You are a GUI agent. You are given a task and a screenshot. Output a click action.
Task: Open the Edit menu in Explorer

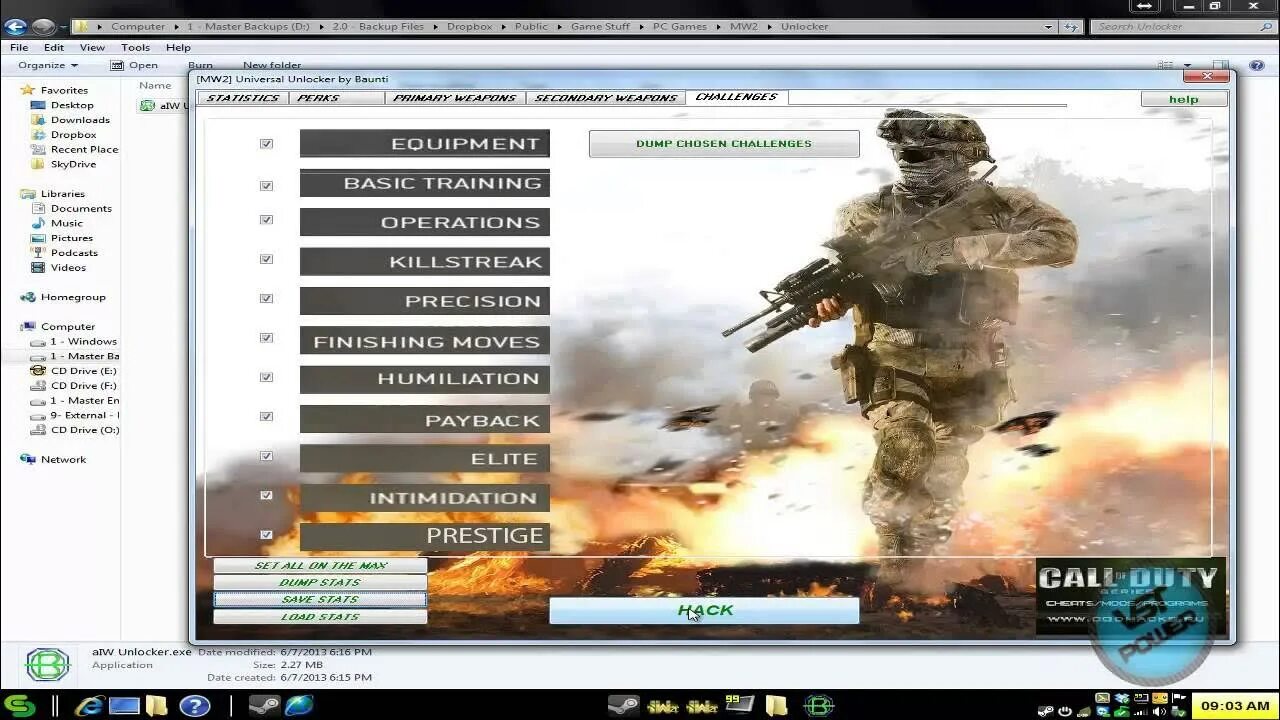click(54, 47)
